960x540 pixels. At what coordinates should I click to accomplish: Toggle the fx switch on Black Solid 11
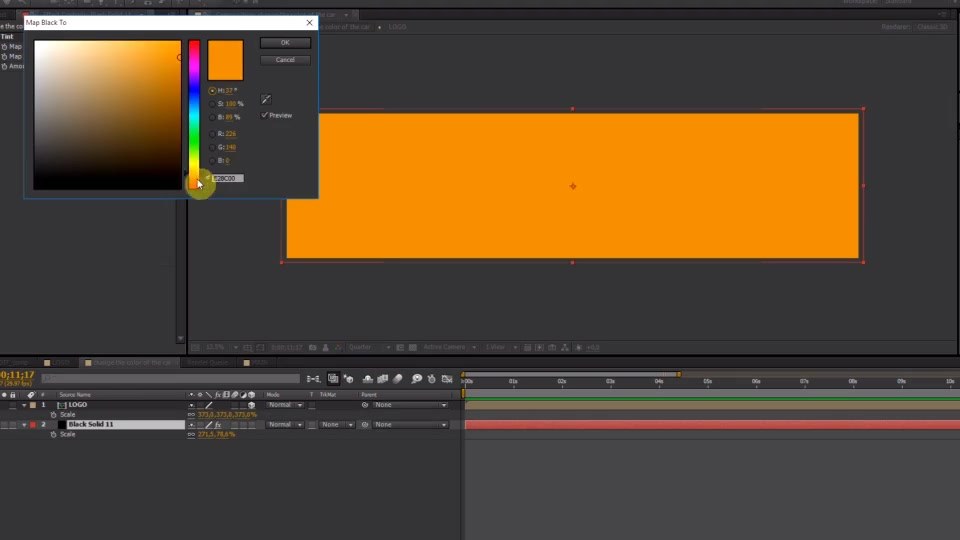tap(218, 424)
